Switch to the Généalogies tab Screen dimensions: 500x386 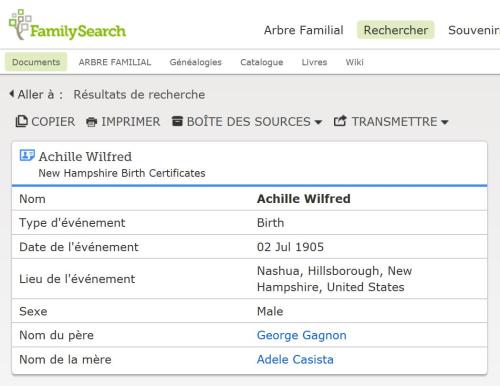coord(196,62)
